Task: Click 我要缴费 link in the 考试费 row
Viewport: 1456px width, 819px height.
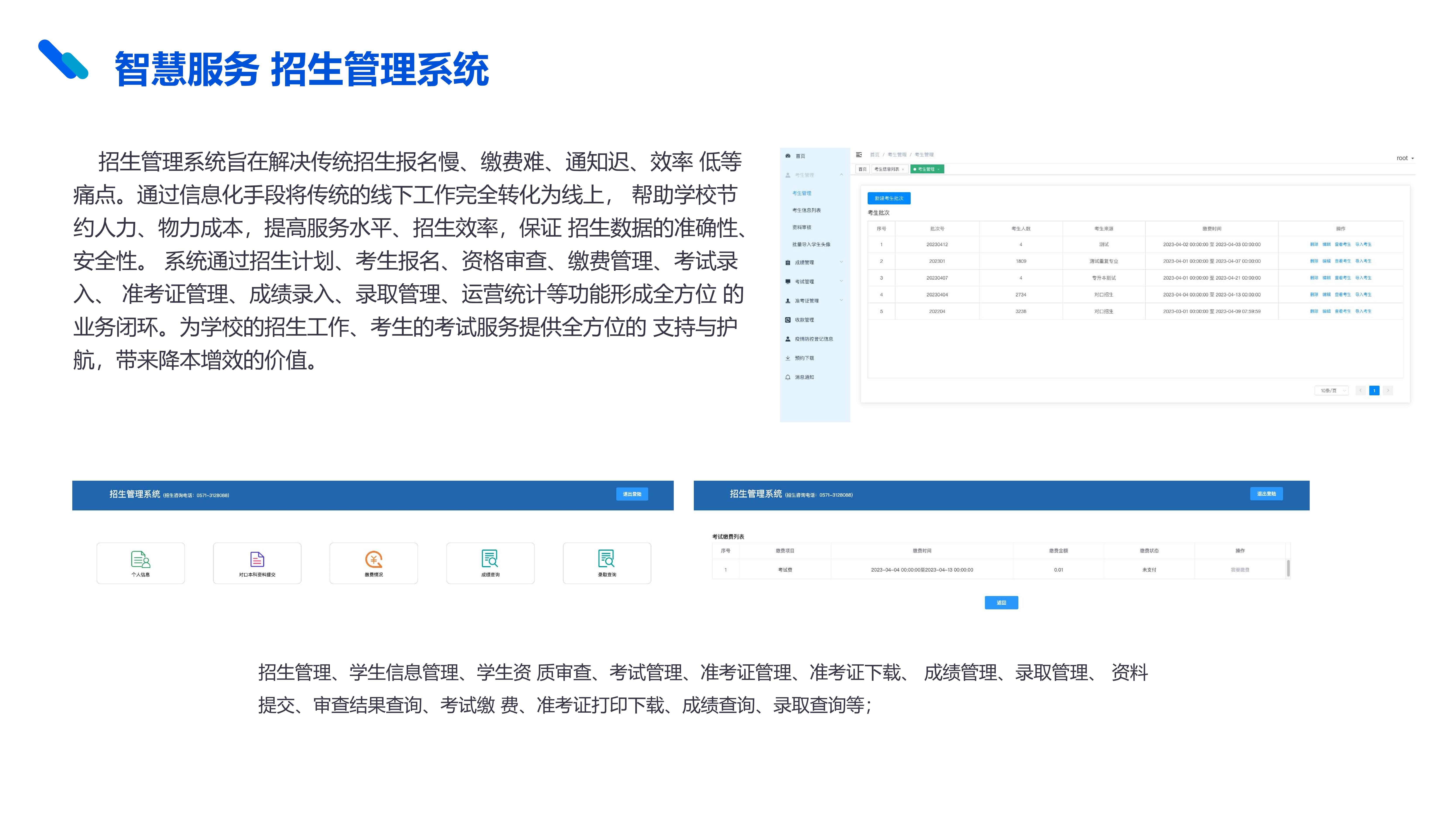Action: tap(1240, 570)
